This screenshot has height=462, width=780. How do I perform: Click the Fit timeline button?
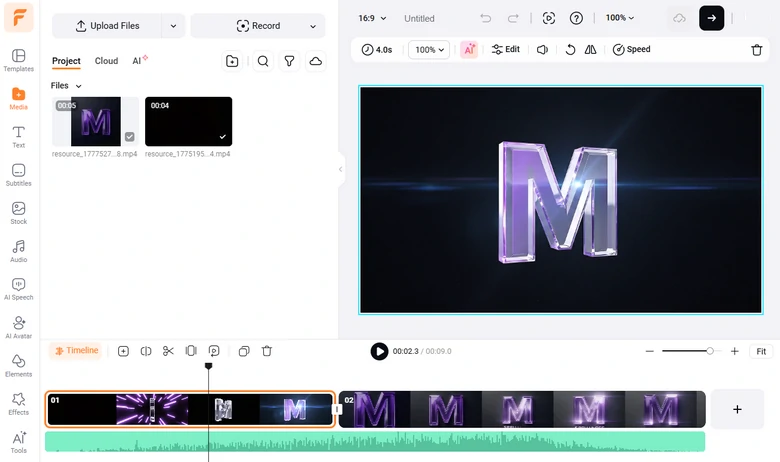(761, 351)
